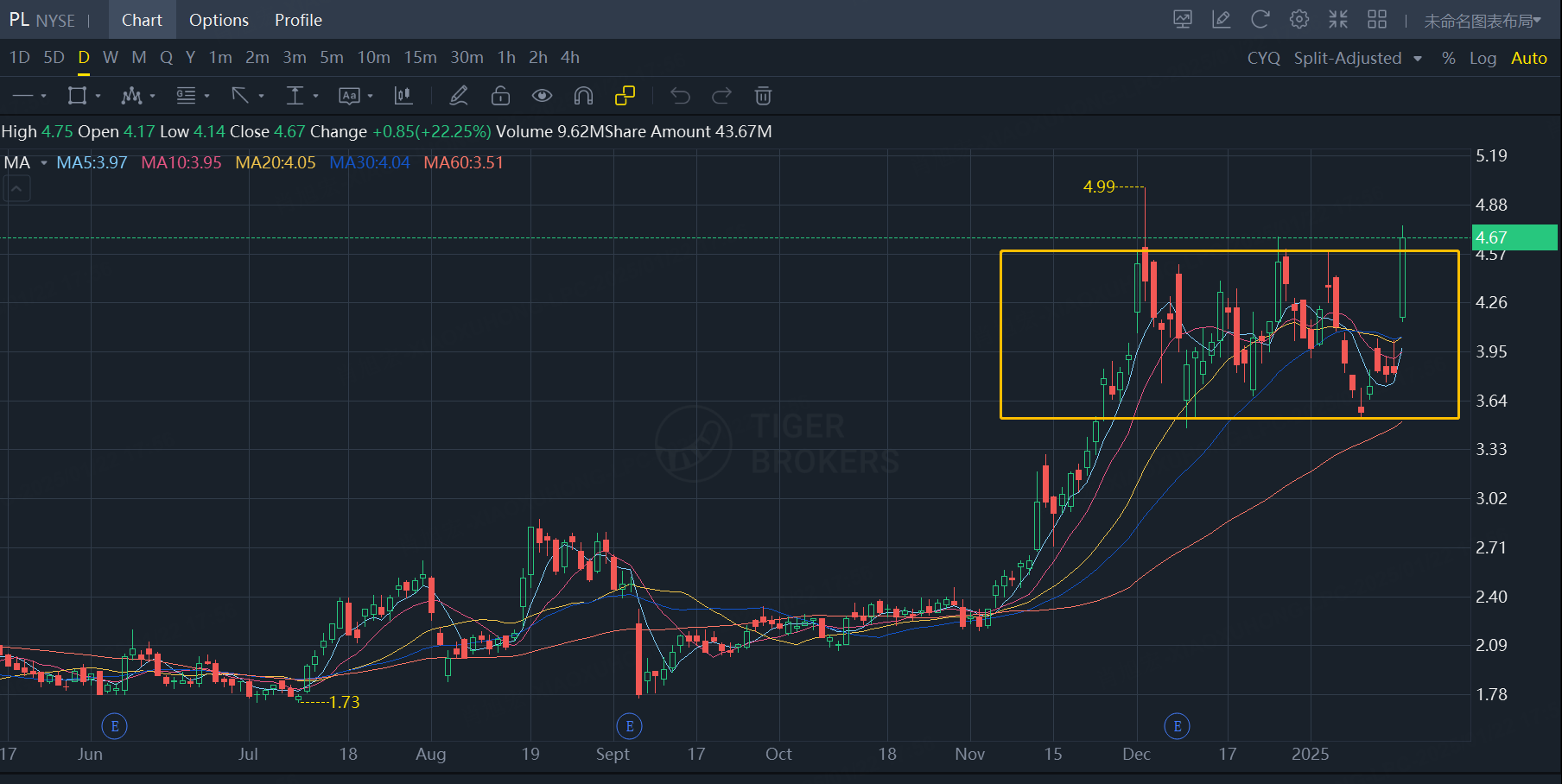This screenshot has width=1562, height=784.
Task: Open the Fibonacci levels tool
Action: [186, 96]
